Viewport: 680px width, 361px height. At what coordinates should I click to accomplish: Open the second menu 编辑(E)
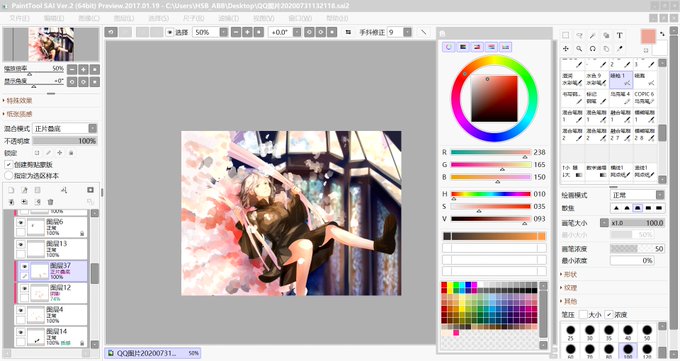[x=54, y=18]
